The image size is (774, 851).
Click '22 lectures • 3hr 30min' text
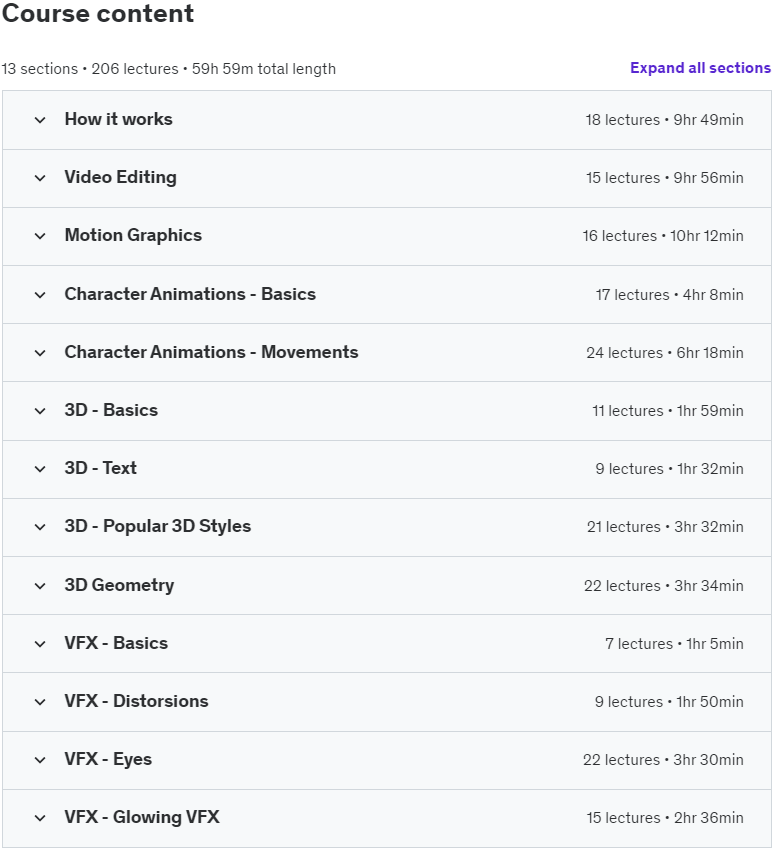(663, 760)
